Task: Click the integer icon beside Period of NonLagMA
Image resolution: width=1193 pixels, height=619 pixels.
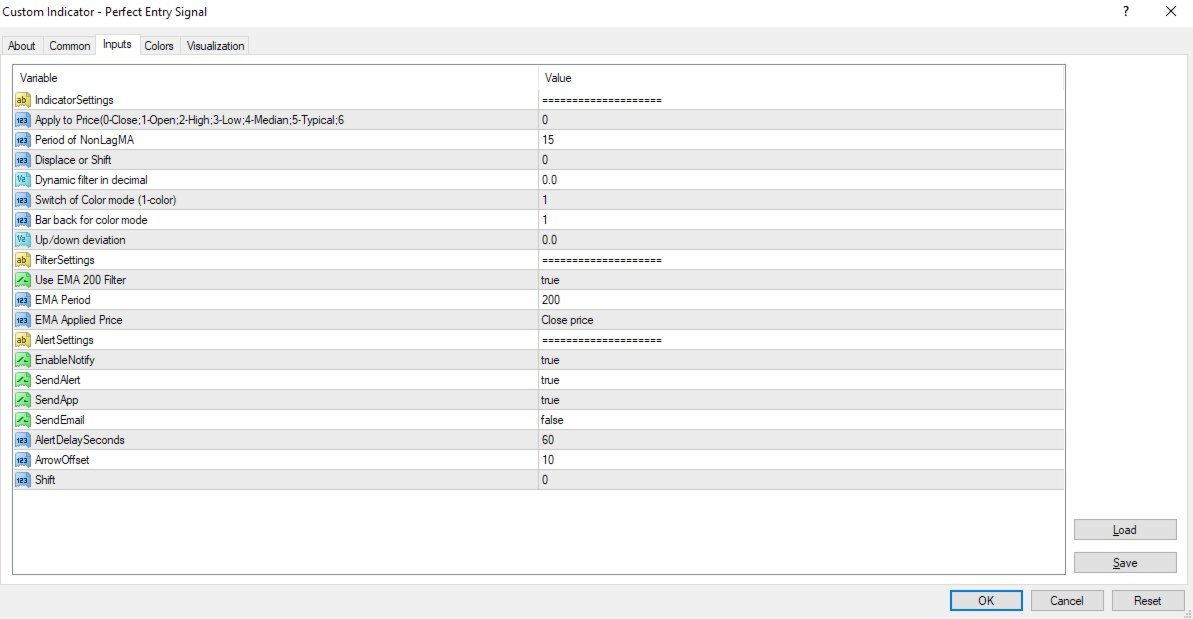Action: 22,140
